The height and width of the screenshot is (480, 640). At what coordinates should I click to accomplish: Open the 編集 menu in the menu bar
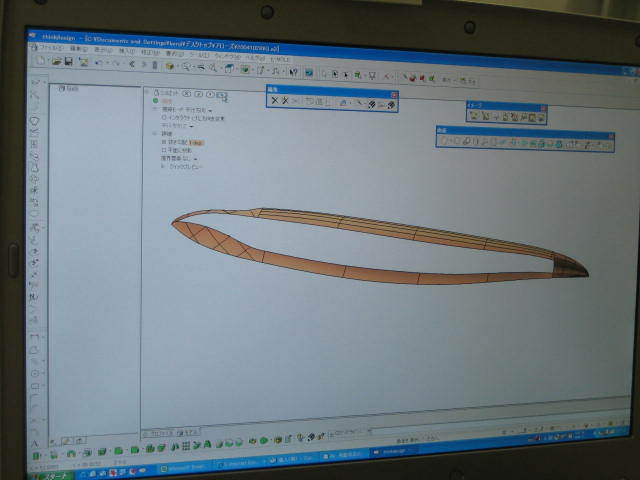[78, 49]
